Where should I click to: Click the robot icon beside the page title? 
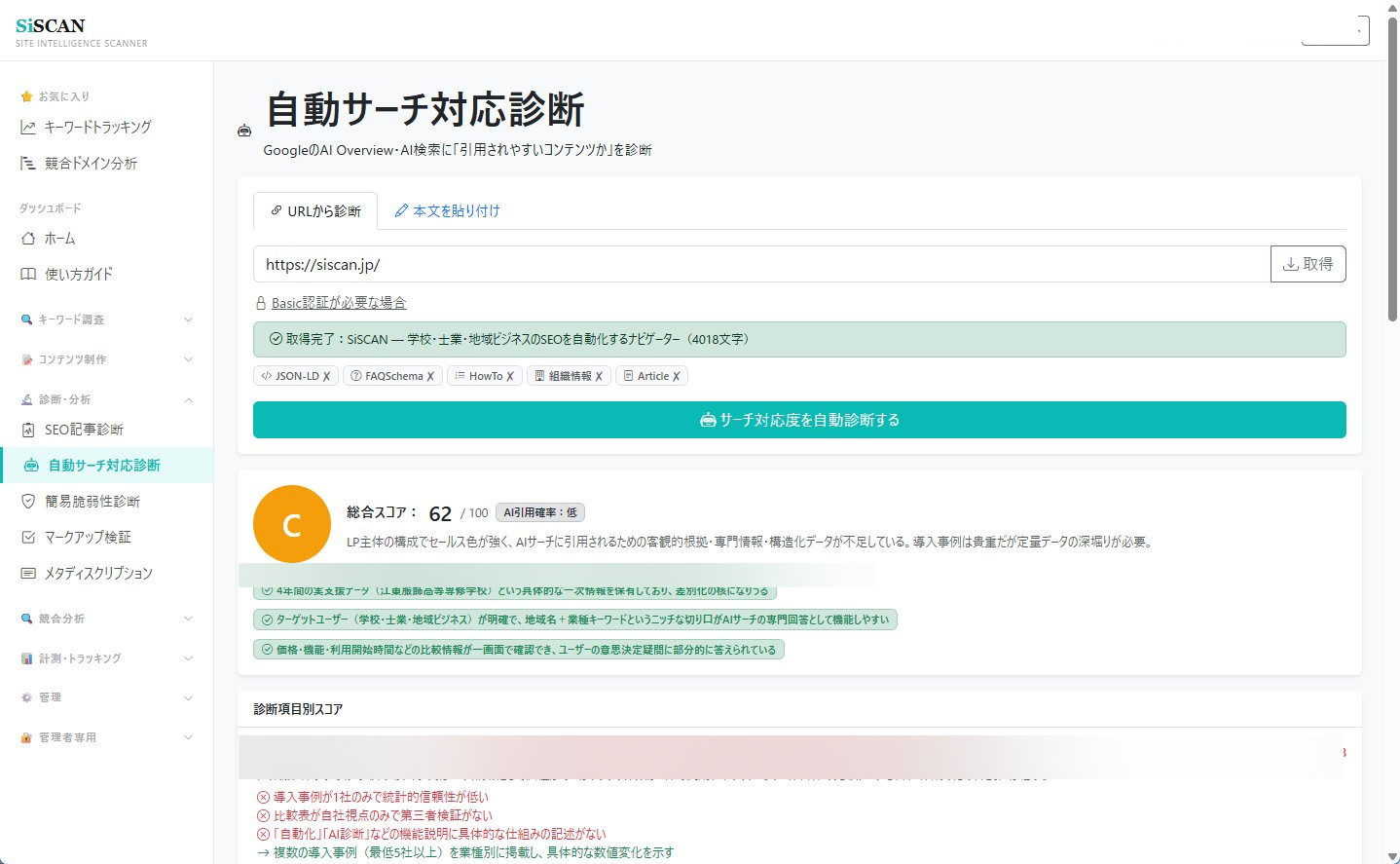244,131
